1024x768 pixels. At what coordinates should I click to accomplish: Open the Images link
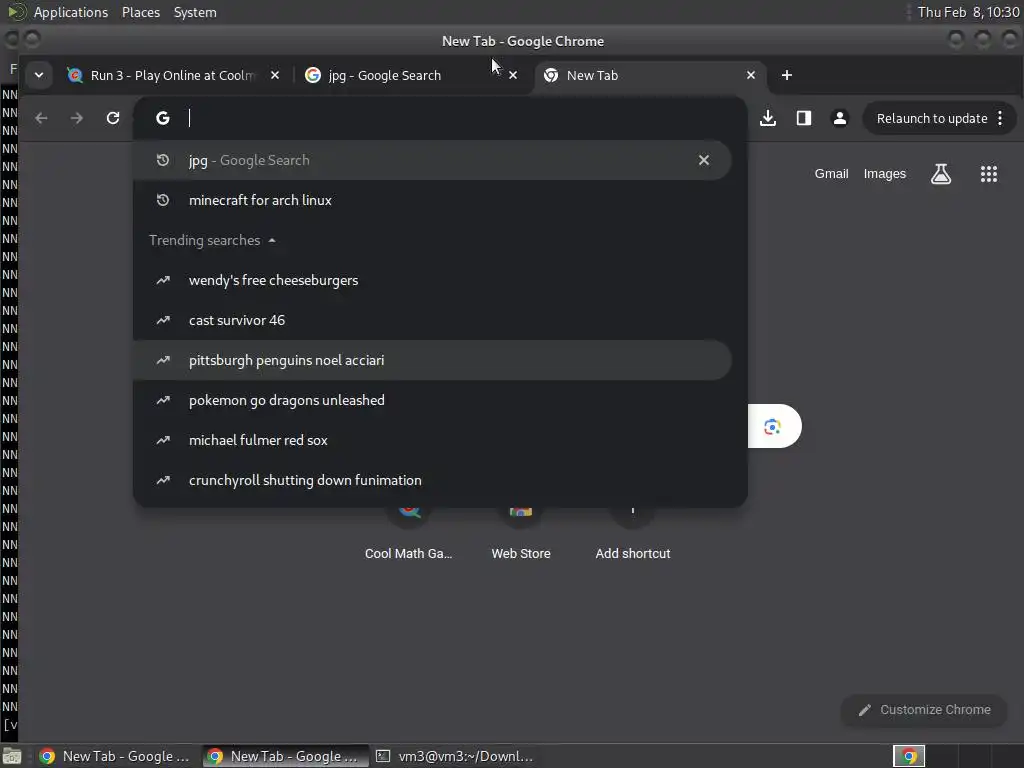click(885, 174)
